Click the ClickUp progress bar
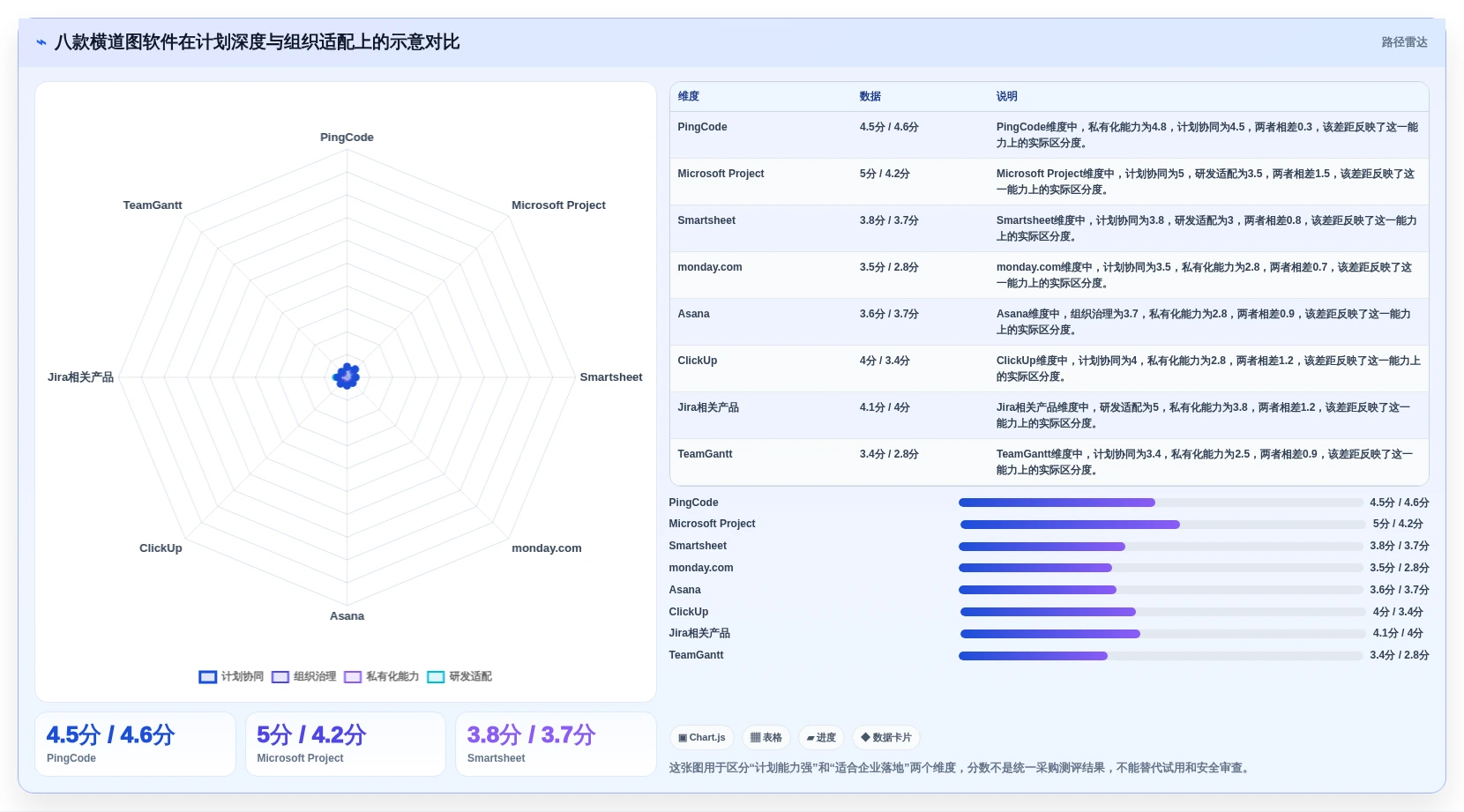Screen dimensions: 1464x812 (x=1162, y=612)
